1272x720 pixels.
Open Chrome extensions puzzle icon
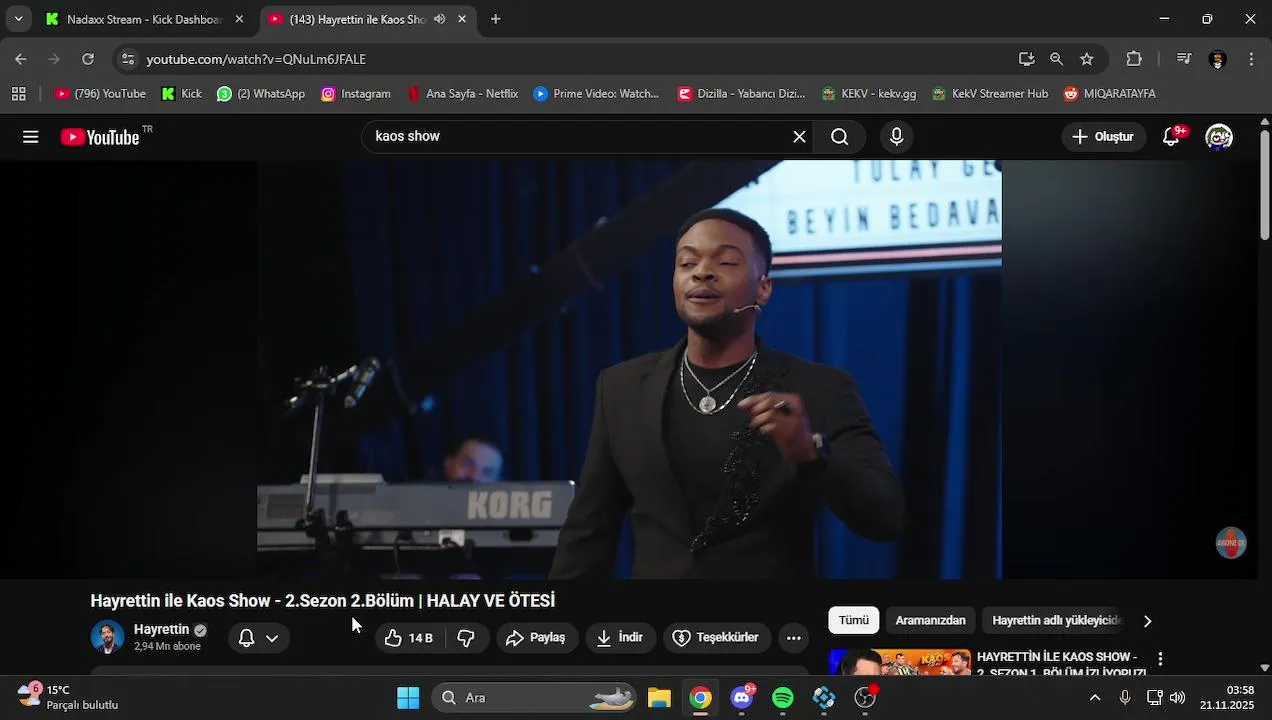pyautogui.click(x=1134, y=59)
